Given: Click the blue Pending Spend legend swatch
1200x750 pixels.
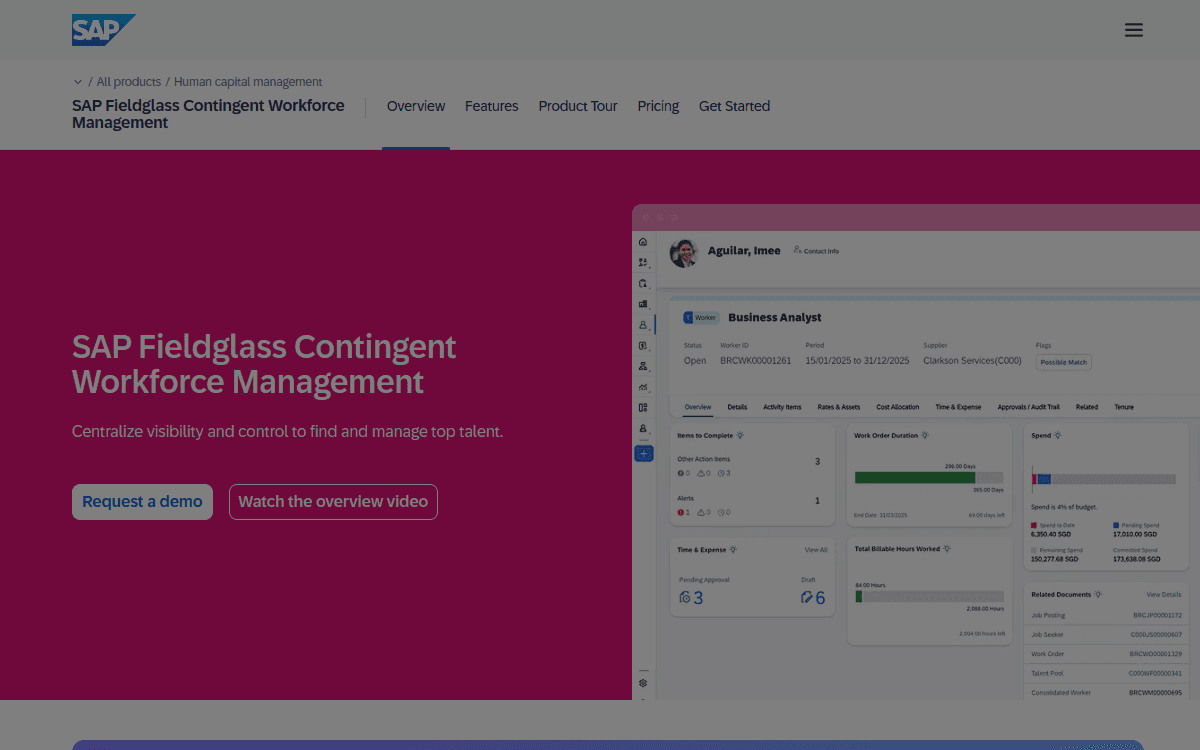Looking at the screenshot, I should tap(1116, 525).
